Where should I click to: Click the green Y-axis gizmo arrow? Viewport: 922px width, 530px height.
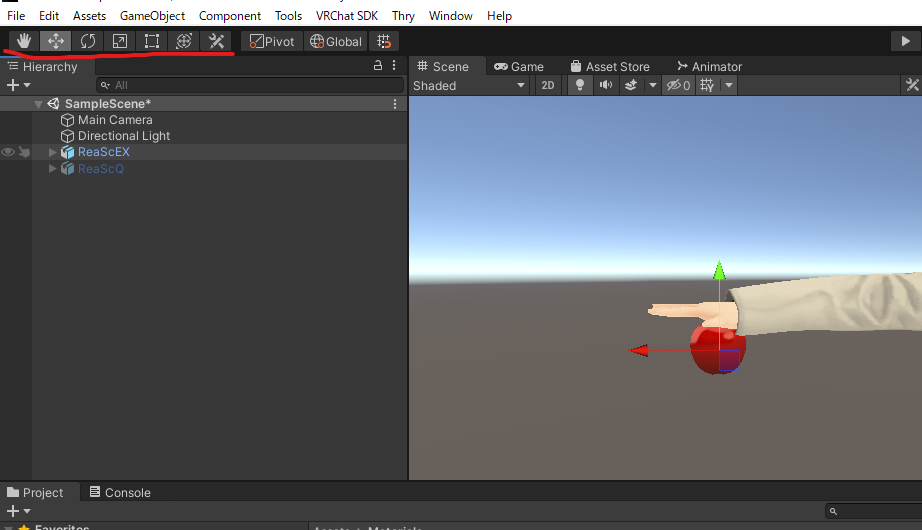[x=719, y=271]
